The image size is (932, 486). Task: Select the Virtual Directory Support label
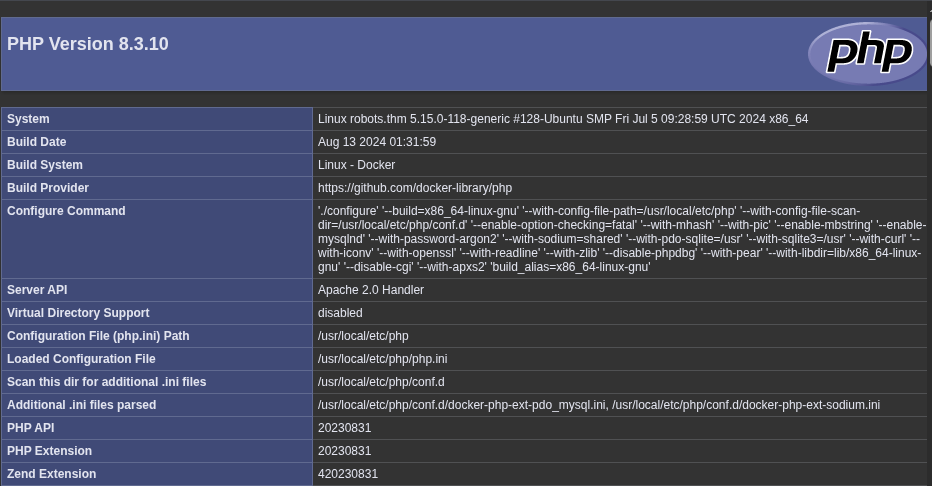[78, 313]
